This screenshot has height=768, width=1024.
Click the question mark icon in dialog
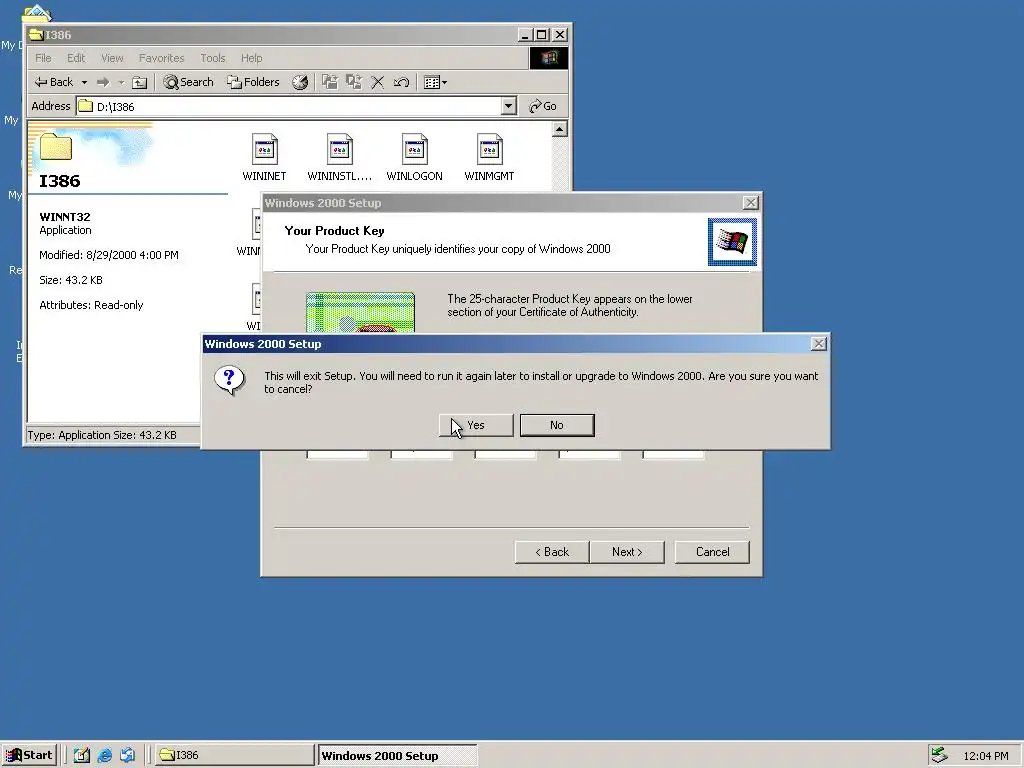[x=230, y=381]
